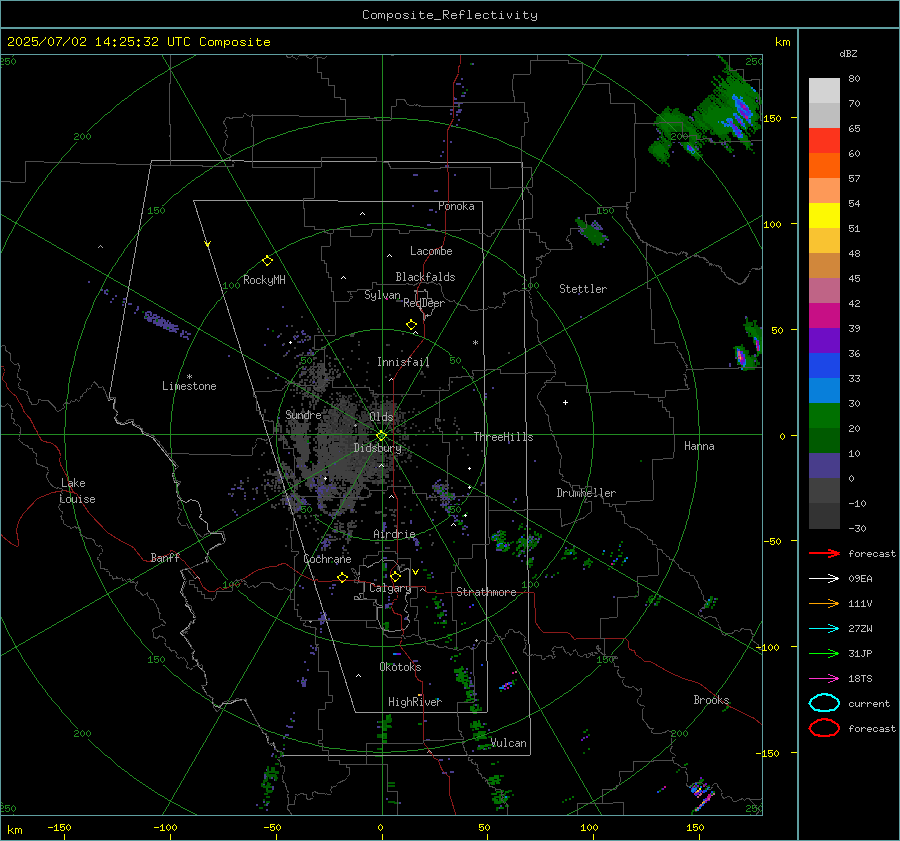Click the dBZ legend heading
Image resolution: width=900 pixels, height=841 pixels.
[848, 54]
